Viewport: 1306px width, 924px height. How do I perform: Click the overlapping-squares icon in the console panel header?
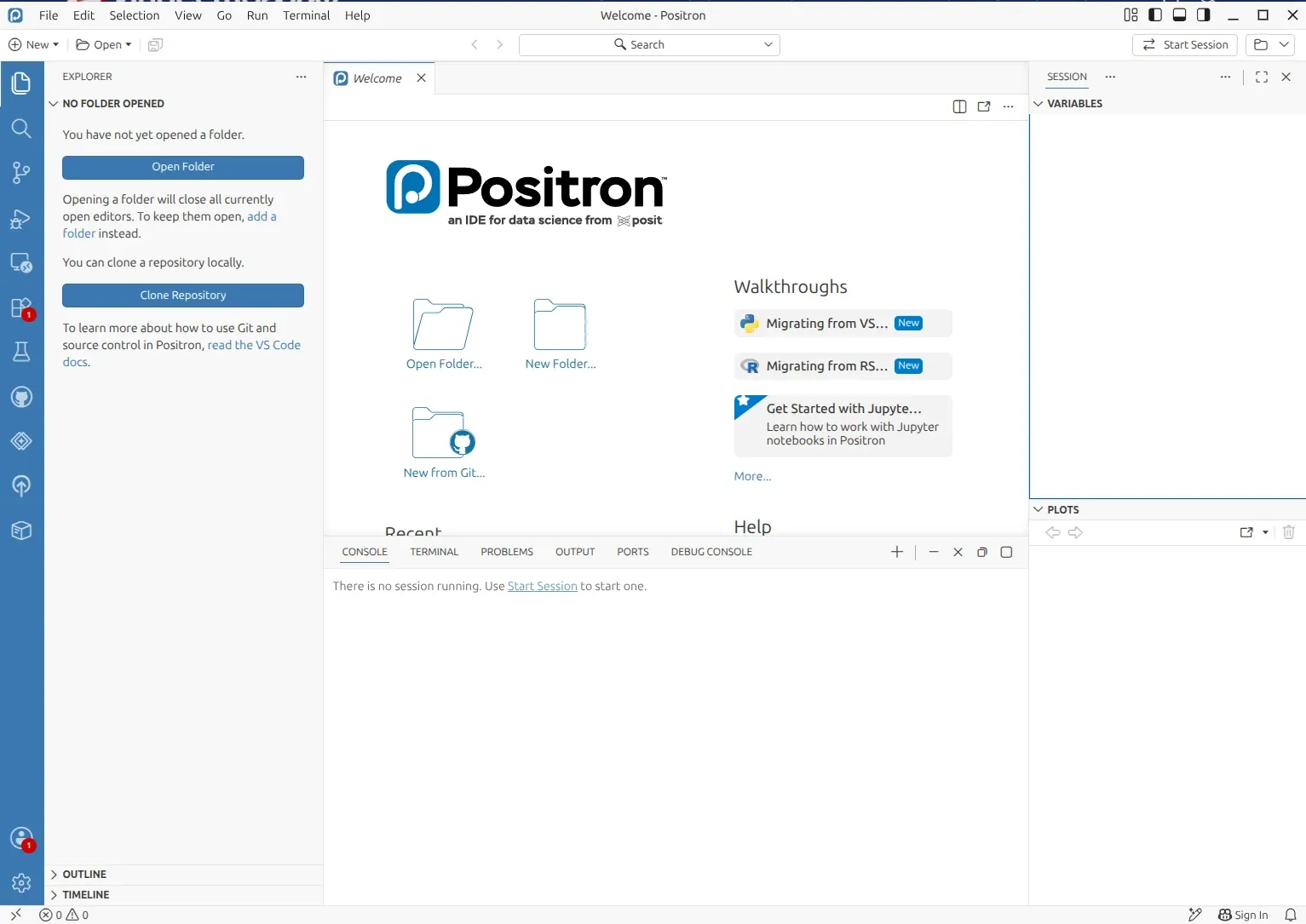pyautogui.click(x=982, y=552)
